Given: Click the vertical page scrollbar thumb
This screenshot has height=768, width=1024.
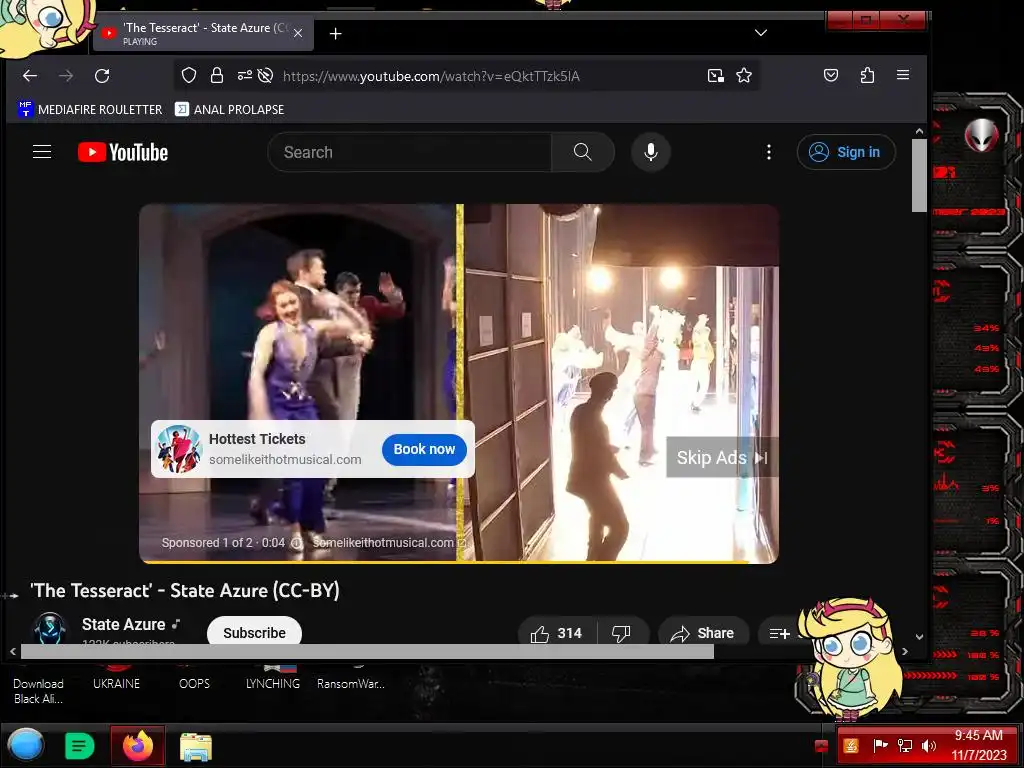Looking at the screenshot, I should click(x=920, y=175).
